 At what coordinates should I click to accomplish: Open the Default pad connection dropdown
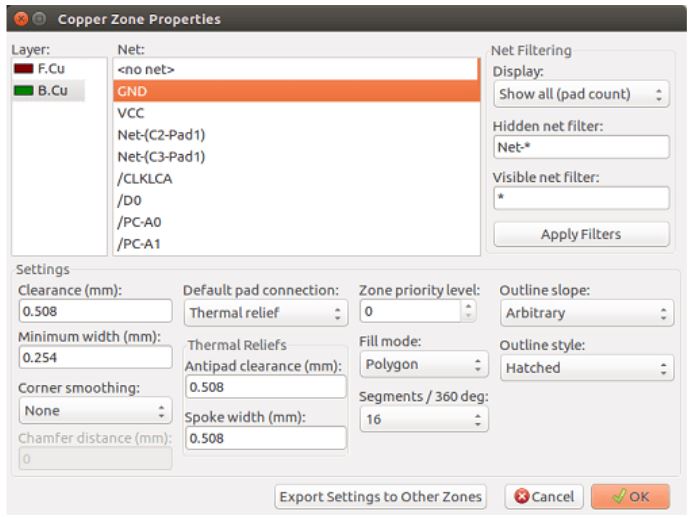click(266, 313)
